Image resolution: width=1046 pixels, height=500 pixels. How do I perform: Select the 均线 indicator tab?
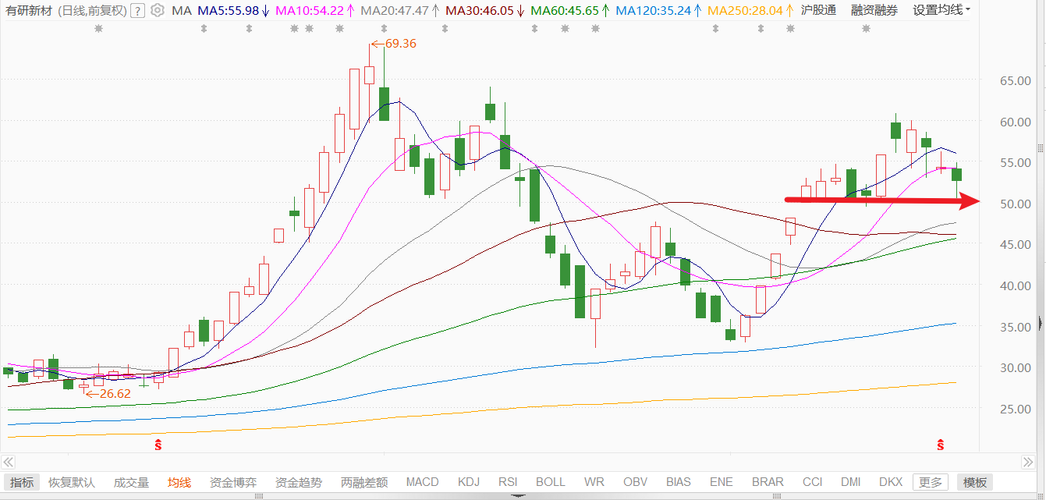point(179,482)
